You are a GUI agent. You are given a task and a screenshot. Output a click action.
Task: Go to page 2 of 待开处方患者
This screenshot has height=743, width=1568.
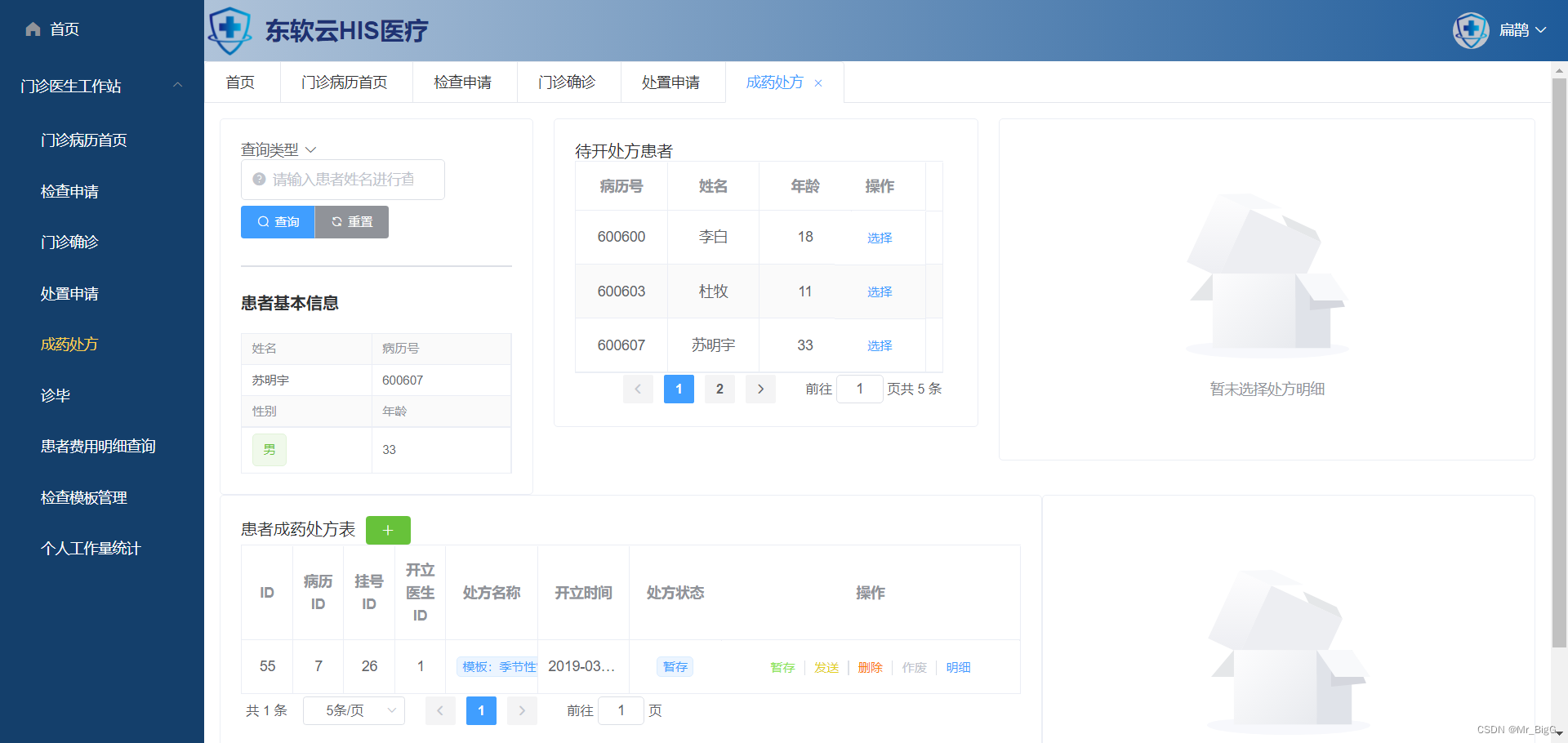[719, 389]
